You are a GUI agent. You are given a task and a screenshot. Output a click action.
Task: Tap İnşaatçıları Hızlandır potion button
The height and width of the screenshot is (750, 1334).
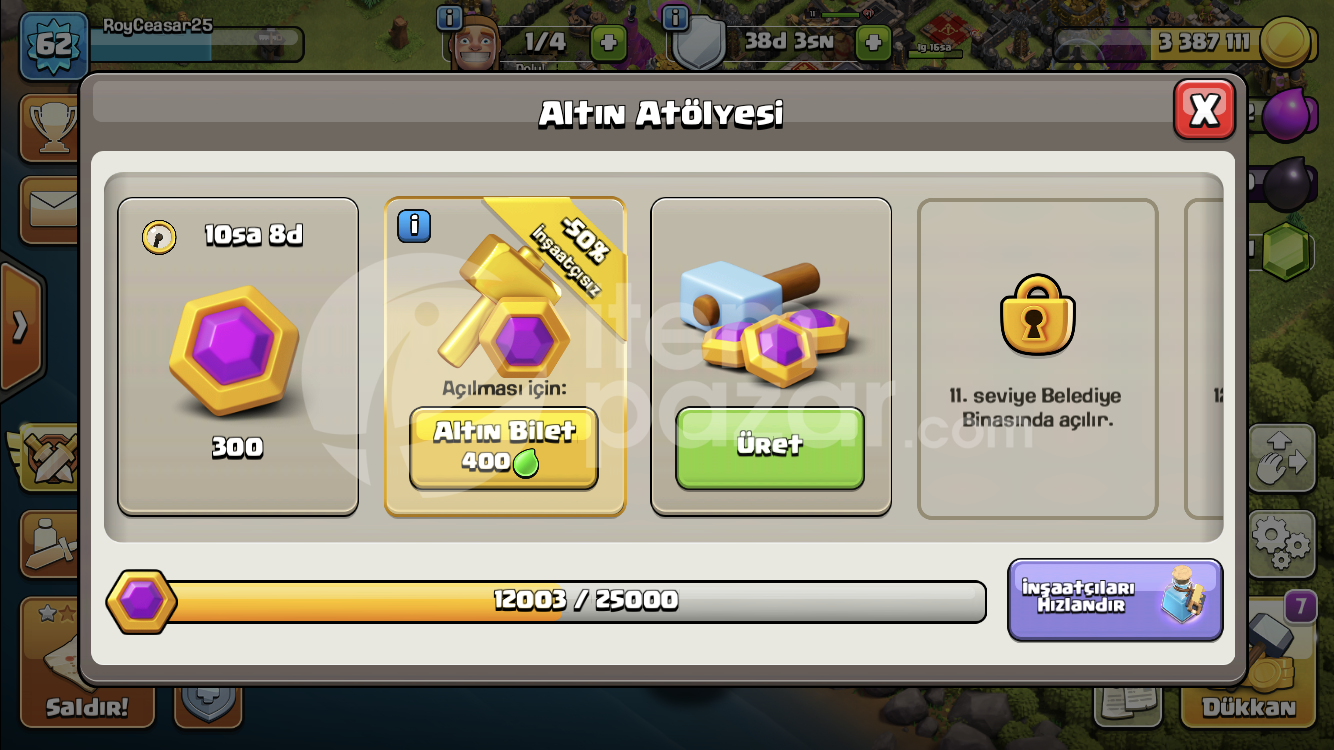pos(1115,598)
